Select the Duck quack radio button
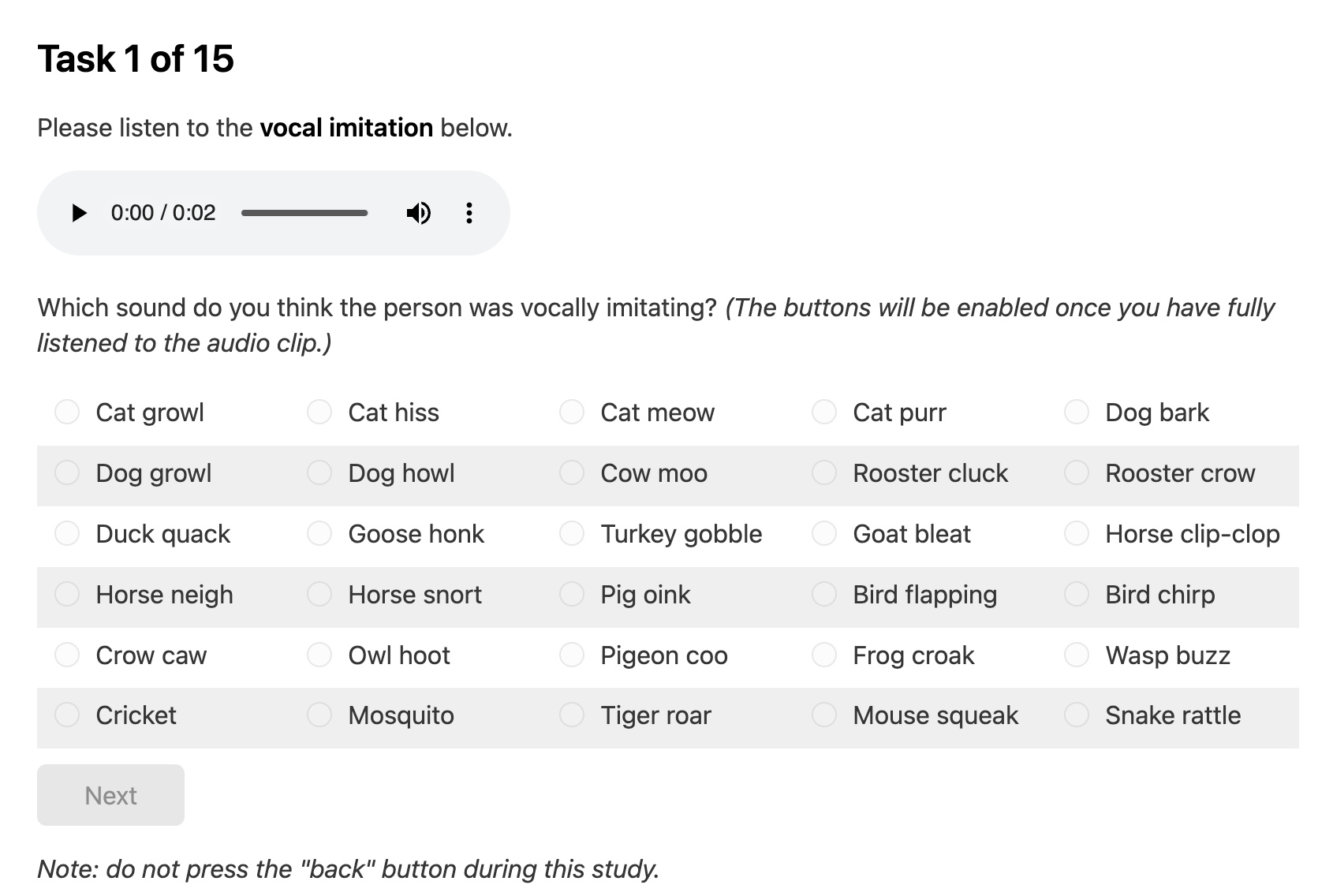This screenshot has width=1333, height=896. point(67,533)
